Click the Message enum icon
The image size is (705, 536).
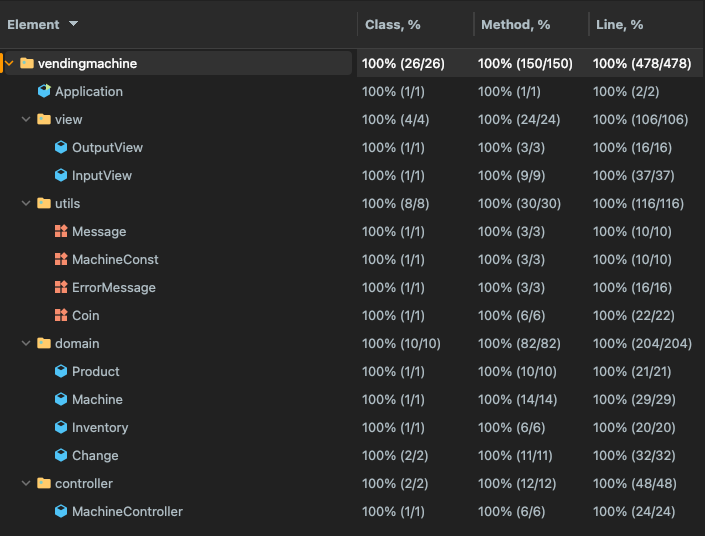tap(61, 231)
